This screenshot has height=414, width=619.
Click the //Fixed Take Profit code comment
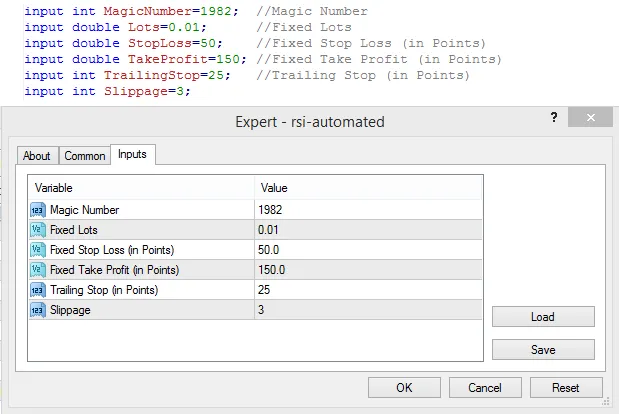coord(379,59)
